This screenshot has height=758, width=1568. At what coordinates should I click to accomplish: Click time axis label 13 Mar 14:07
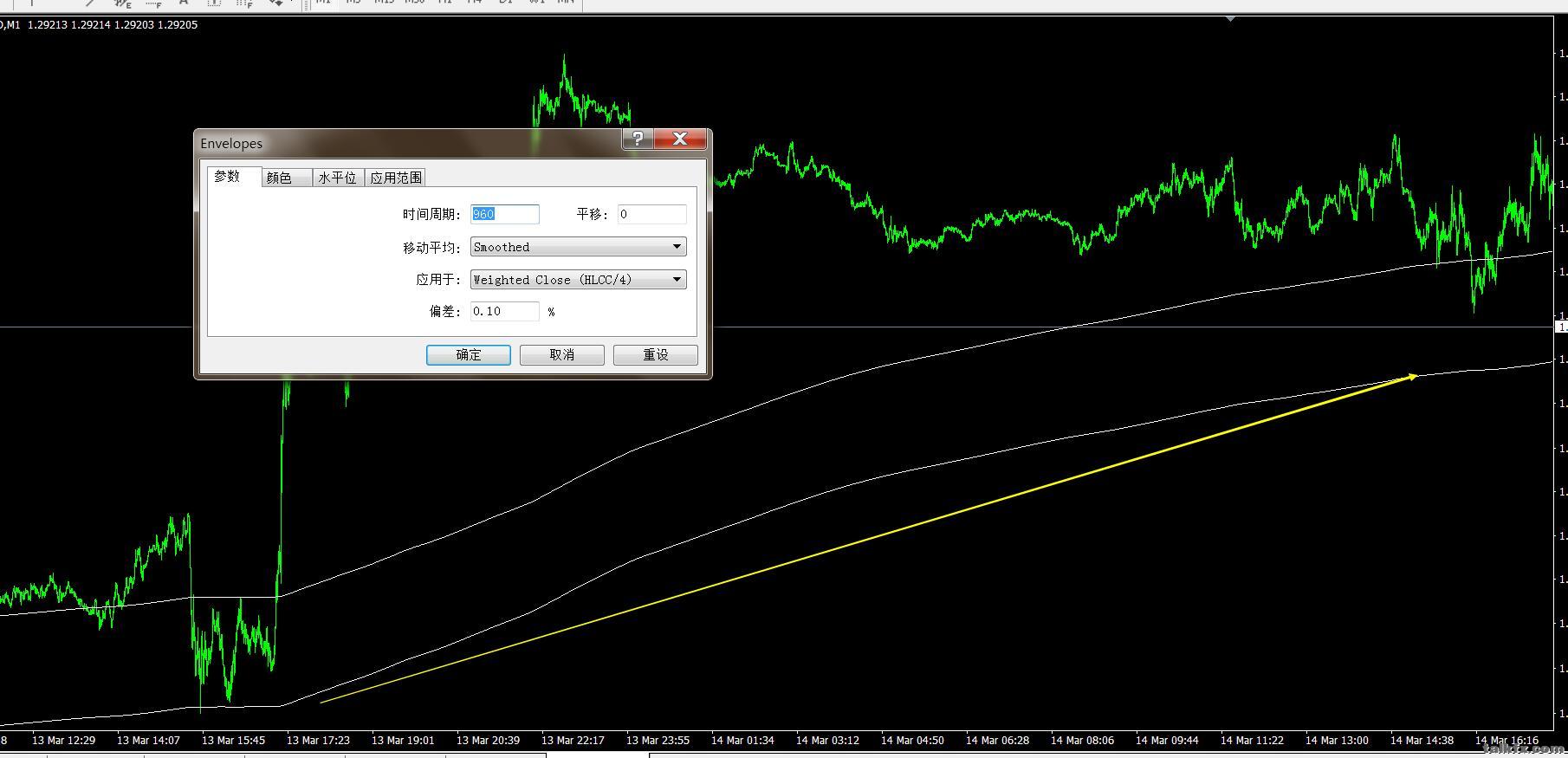148,741
